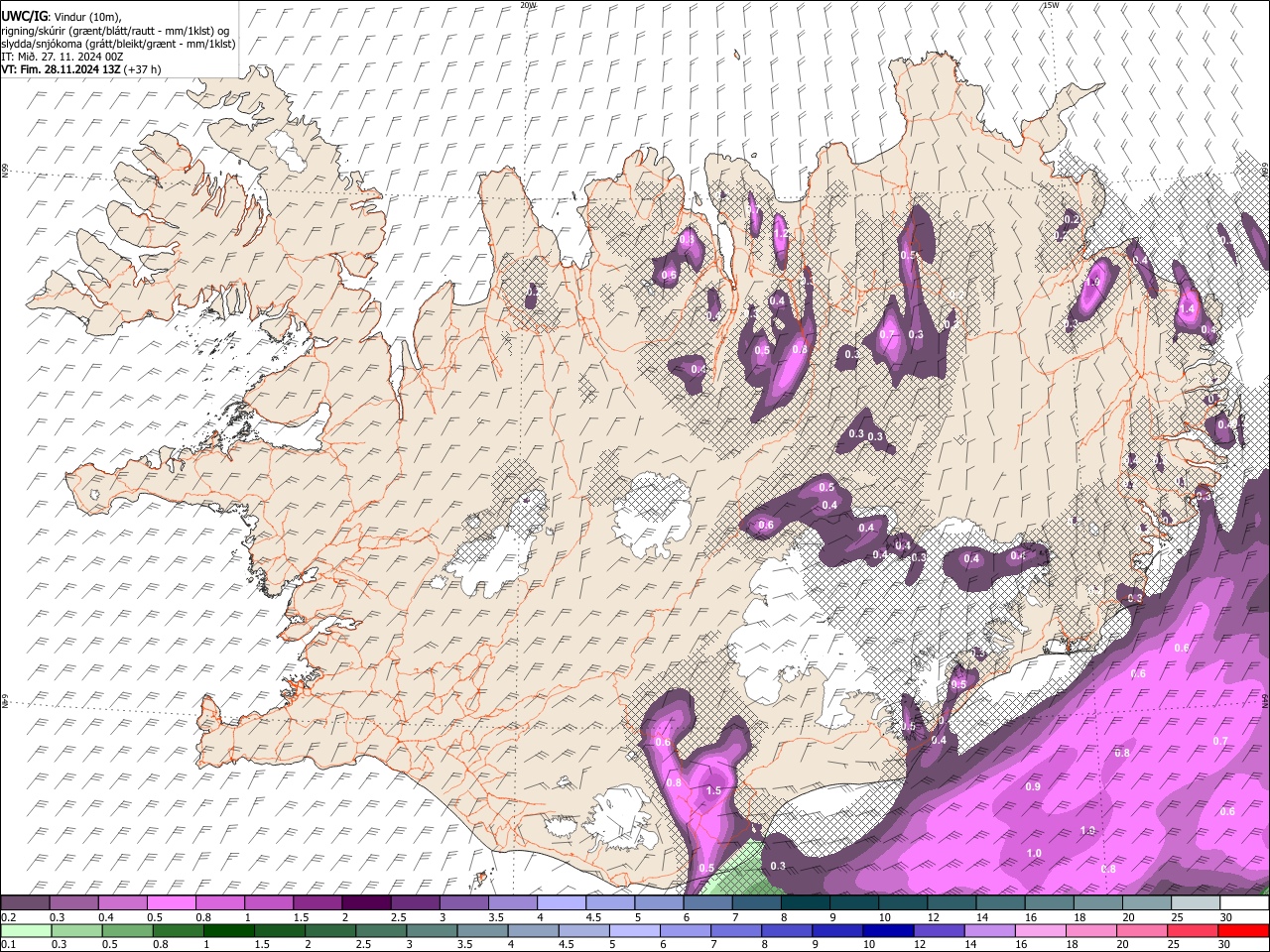Select the 'rigning/skúrir' legend description line
This screenshot has height=952, width=1270.
pos(115,30)
